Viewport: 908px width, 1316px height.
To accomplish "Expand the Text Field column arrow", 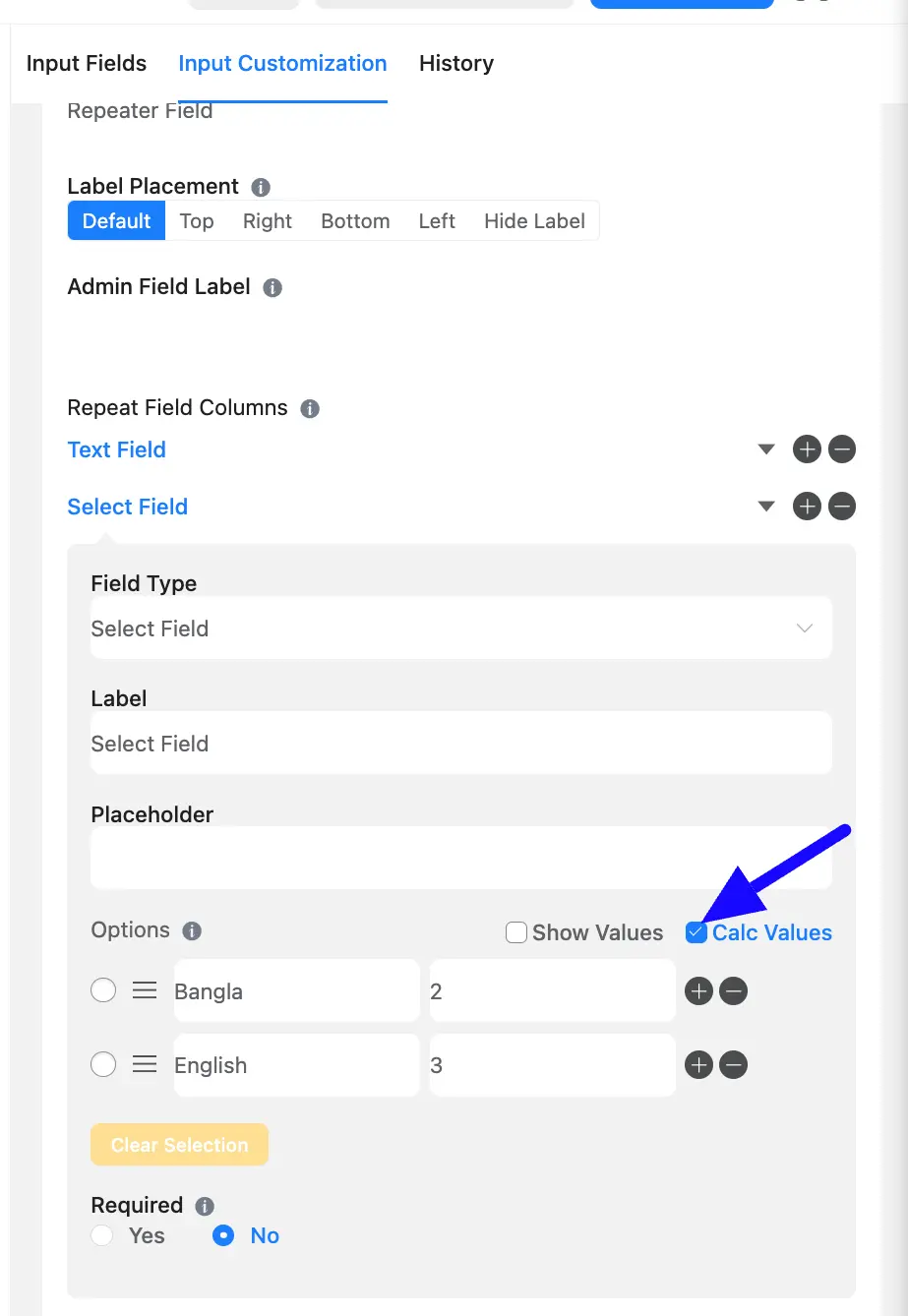I will 767,449.
